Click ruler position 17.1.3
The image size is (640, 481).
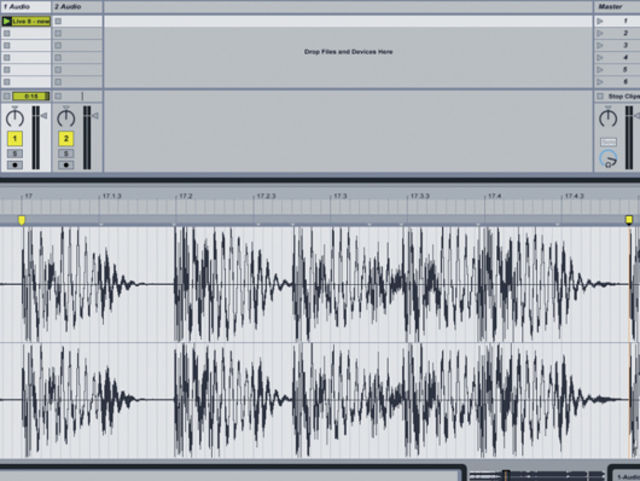[111, 196]
